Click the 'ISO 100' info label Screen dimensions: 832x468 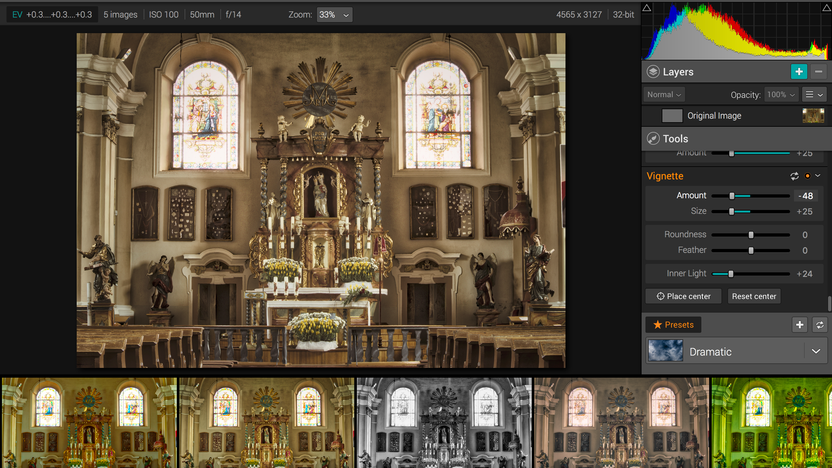[x=163, y=15]
